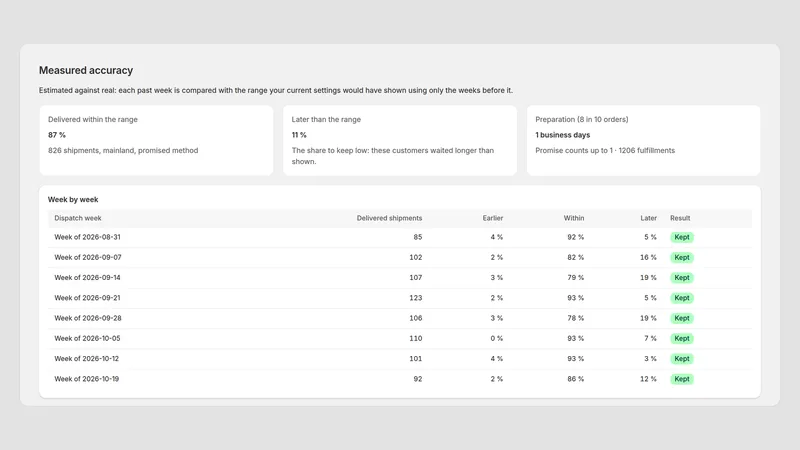Image resolution: width=800 pixels, height=450 pixels.
Task: Click the Within value 92 % for week 2026-08-31
Action: pos(576,237)
